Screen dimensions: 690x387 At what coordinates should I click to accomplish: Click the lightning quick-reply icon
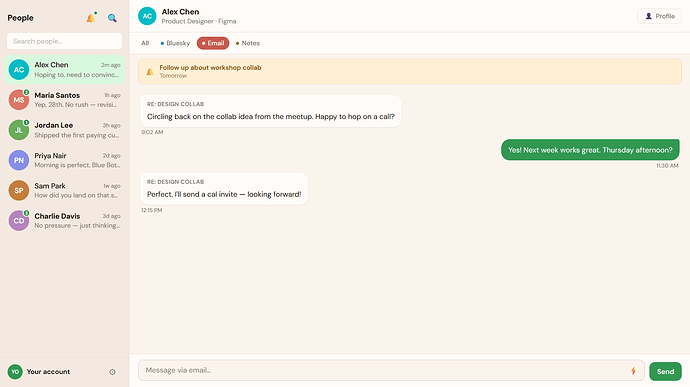click(633, 371)
